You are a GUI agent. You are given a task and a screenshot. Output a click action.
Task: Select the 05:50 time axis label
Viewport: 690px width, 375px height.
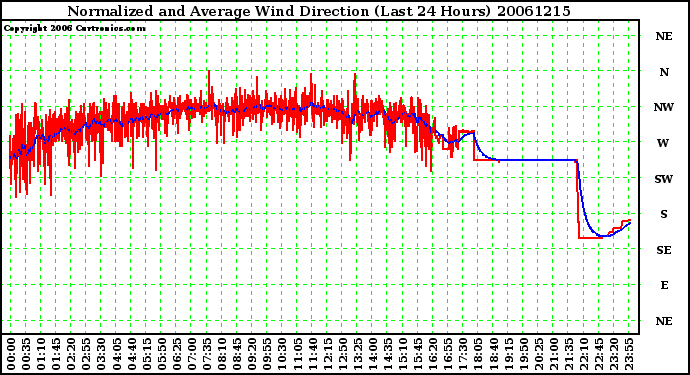click(162, 354)
